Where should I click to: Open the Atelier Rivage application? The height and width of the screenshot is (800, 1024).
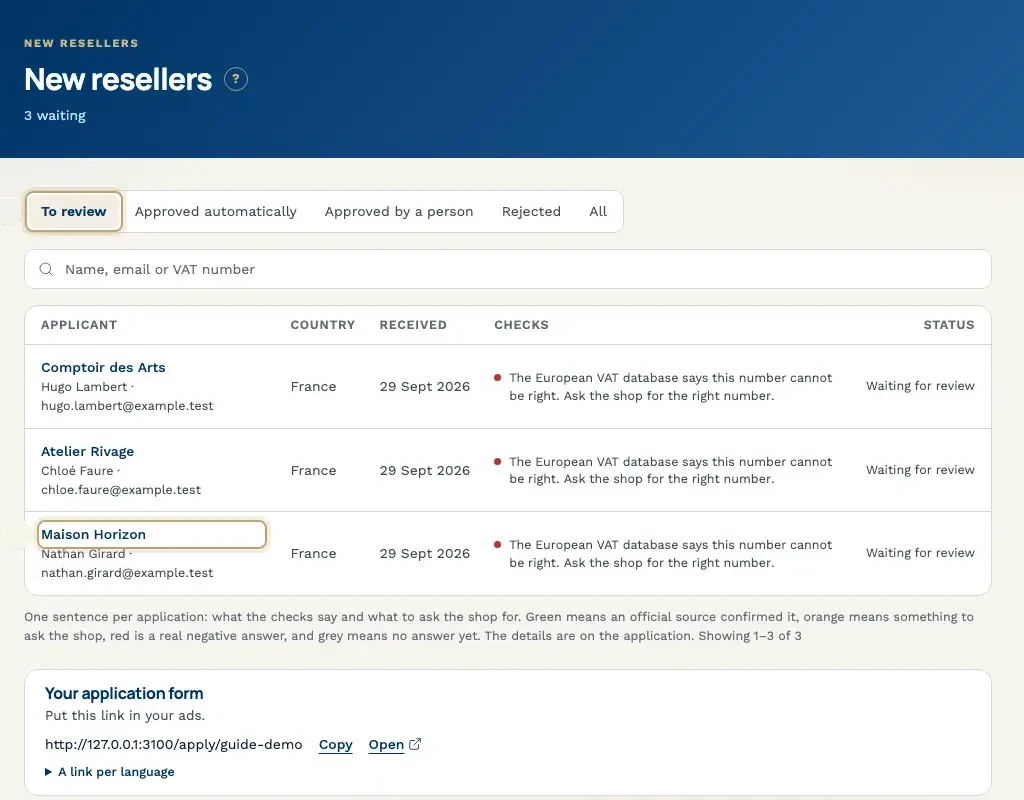click(x=88, y=451)
